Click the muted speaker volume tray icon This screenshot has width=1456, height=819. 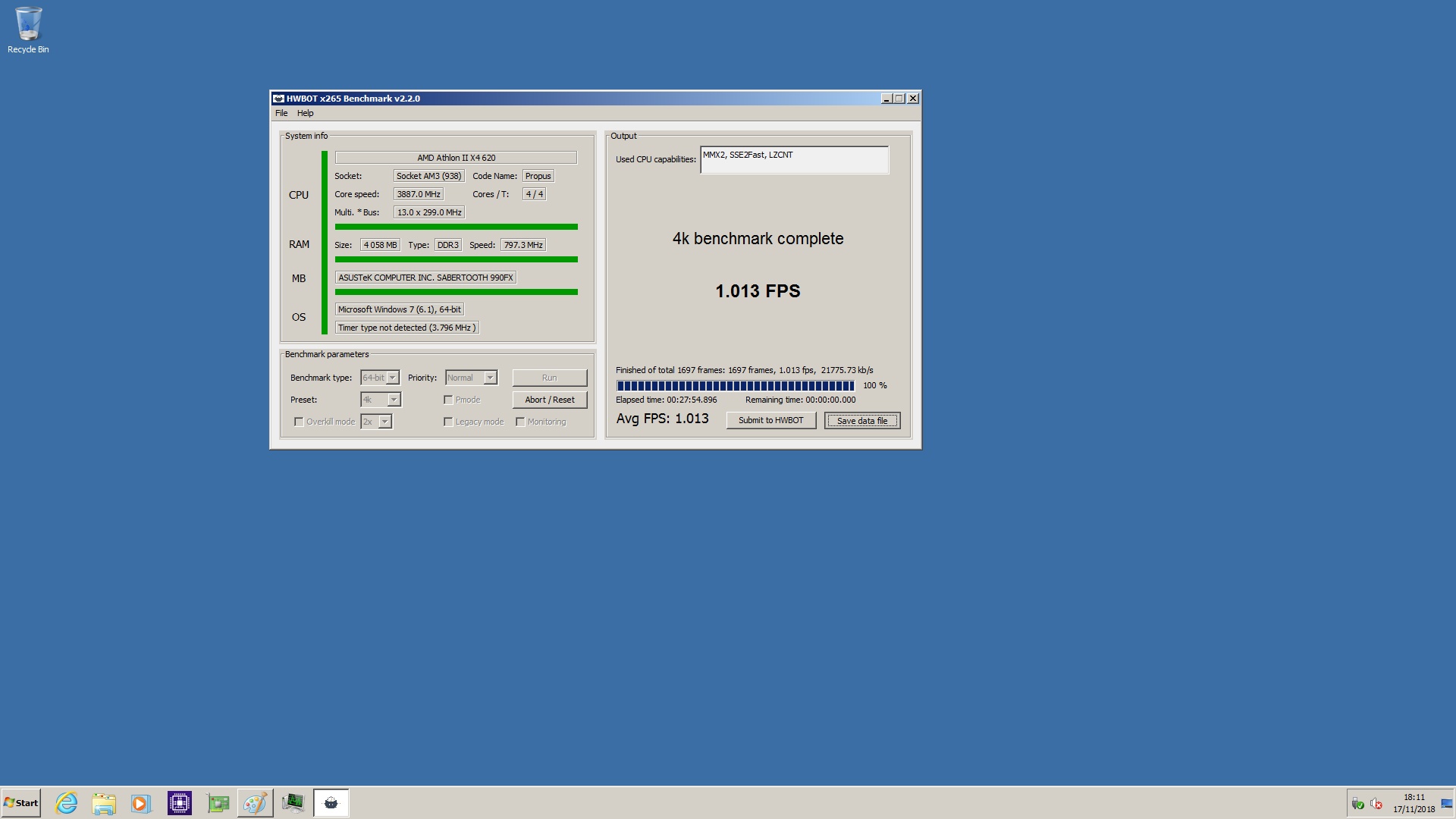click(x=1376, y=804)
